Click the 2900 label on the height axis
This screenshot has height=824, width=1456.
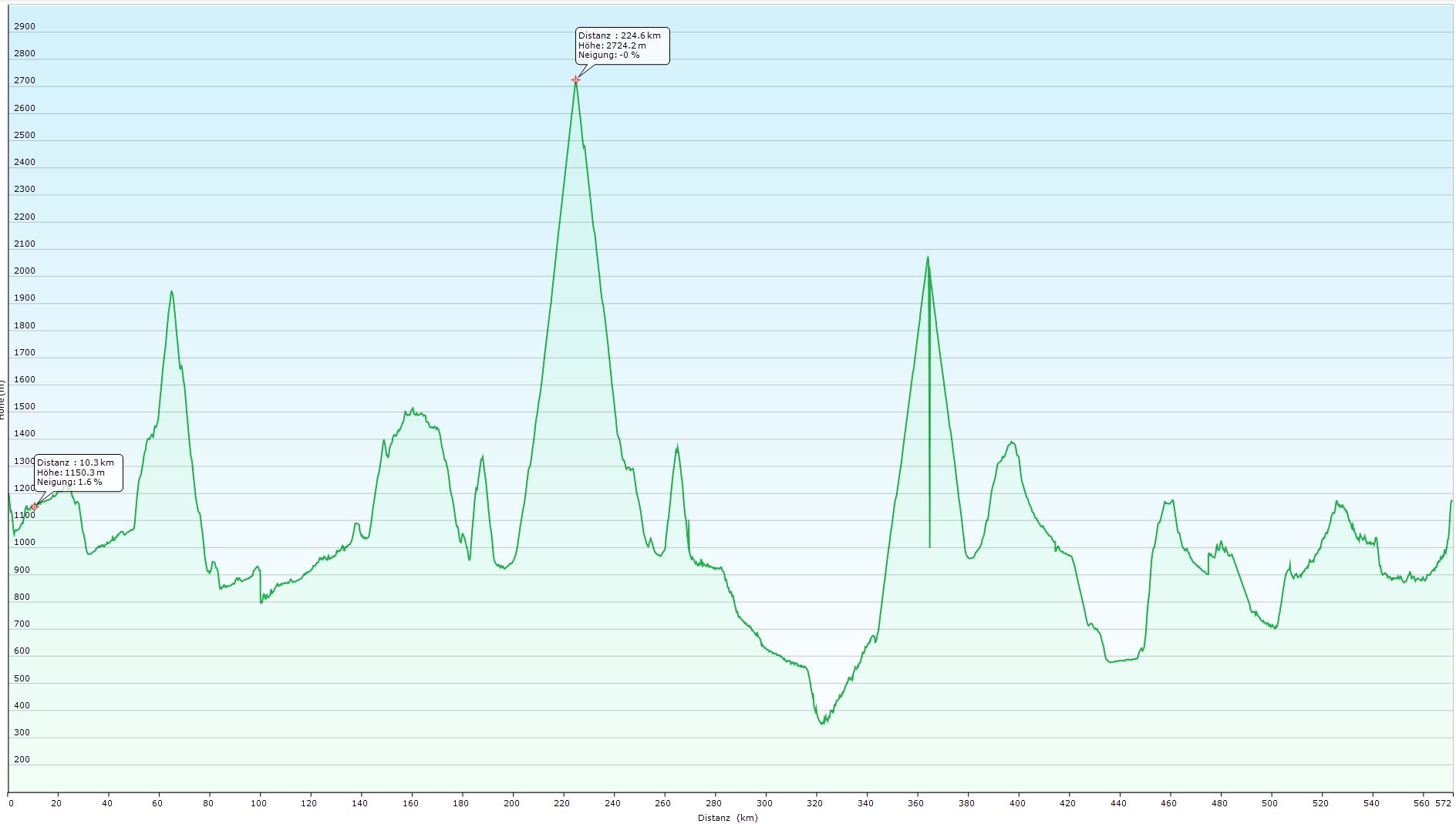click(25, 26)
